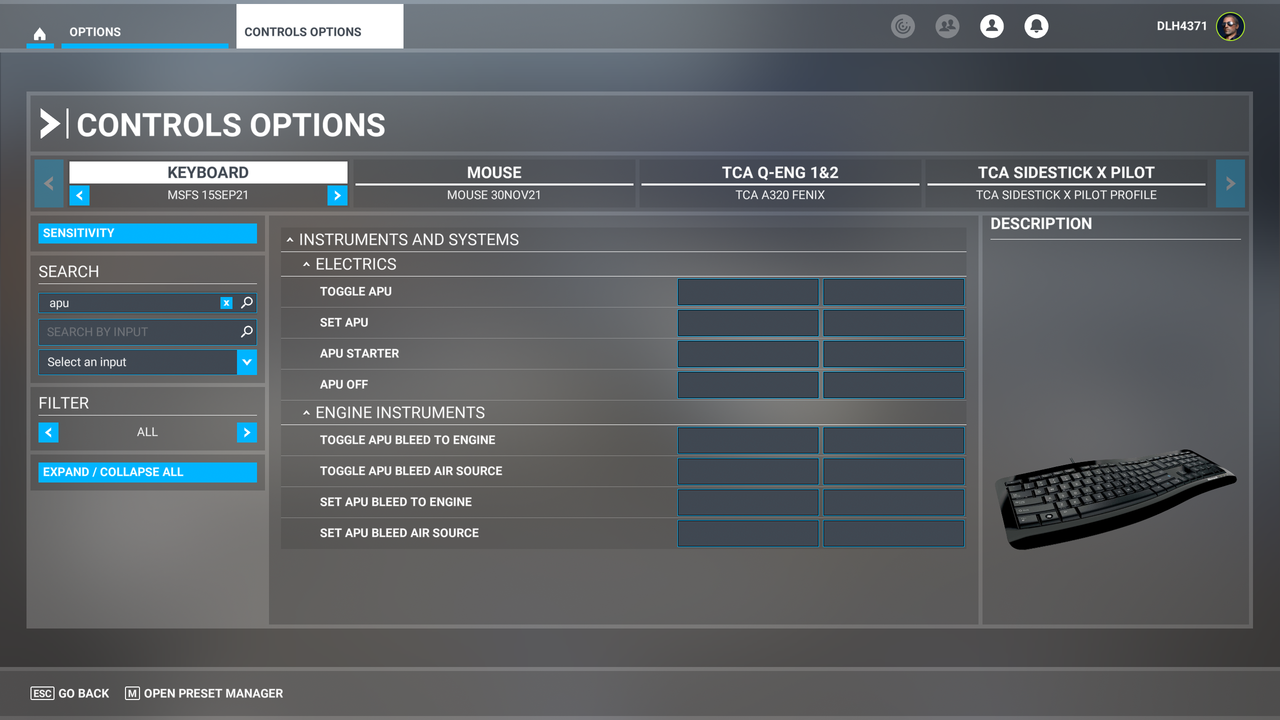Open the profile icon in the top bar
This screenshot has width=1280, height=720.
991,26
